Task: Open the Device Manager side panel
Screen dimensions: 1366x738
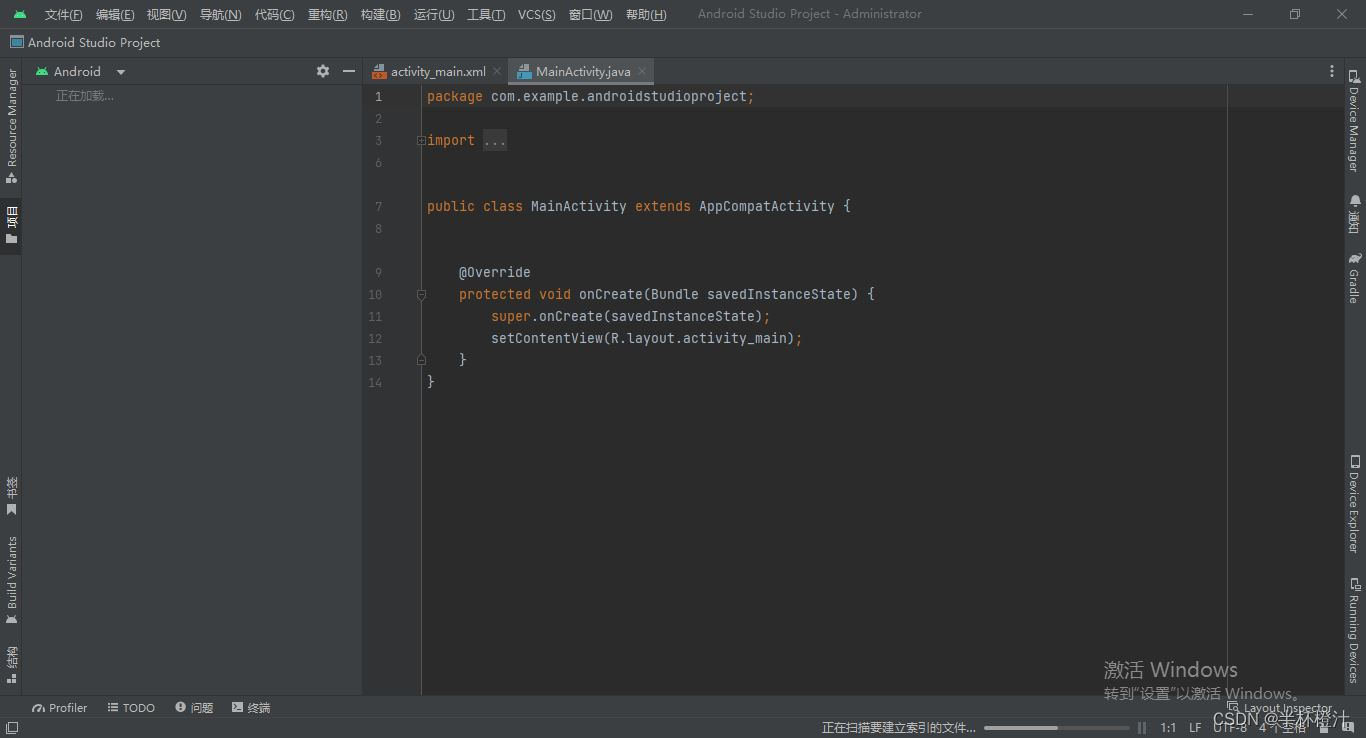Action: pyautogui.click(x=1354, y=120)
